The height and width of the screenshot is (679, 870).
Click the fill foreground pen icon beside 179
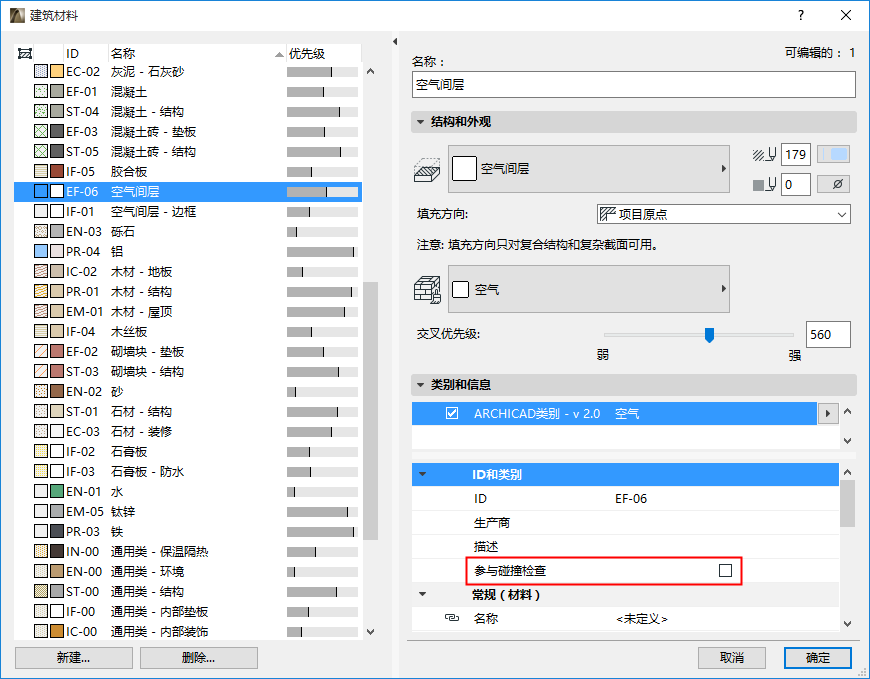[764, 155]
